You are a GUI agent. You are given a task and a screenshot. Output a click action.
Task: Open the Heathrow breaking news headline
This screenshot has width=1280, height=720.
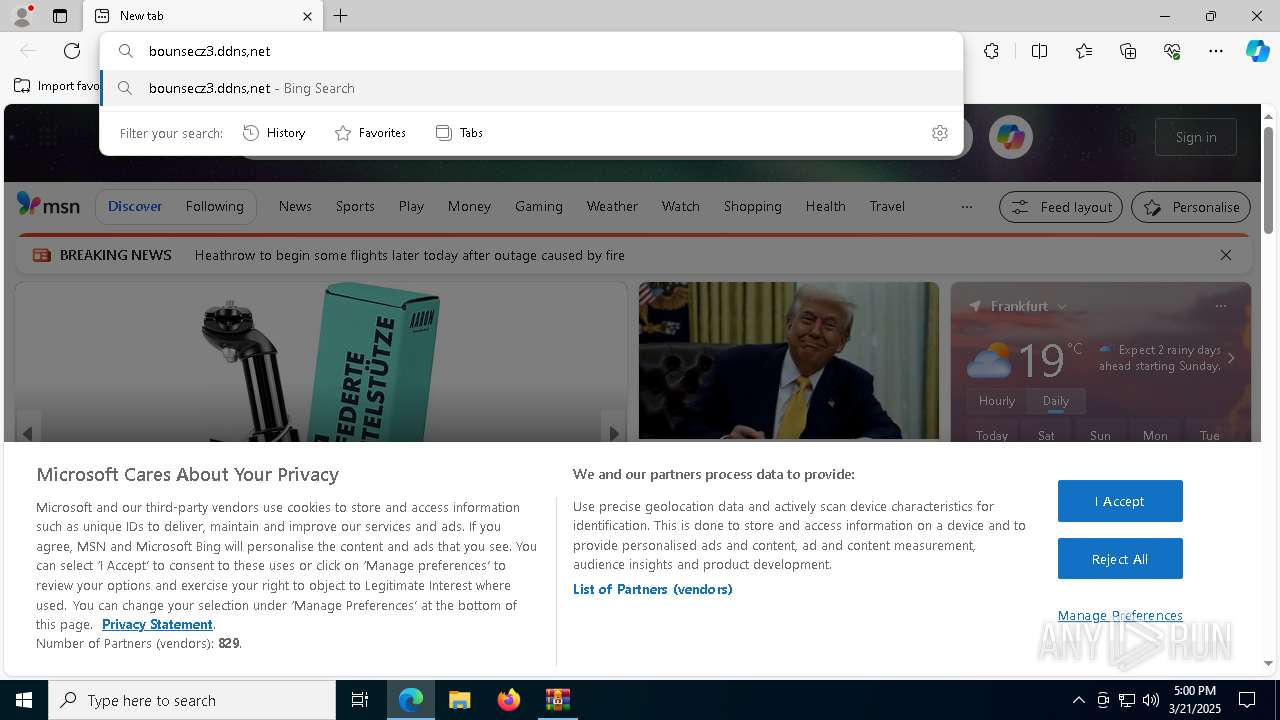pos(410,255)
